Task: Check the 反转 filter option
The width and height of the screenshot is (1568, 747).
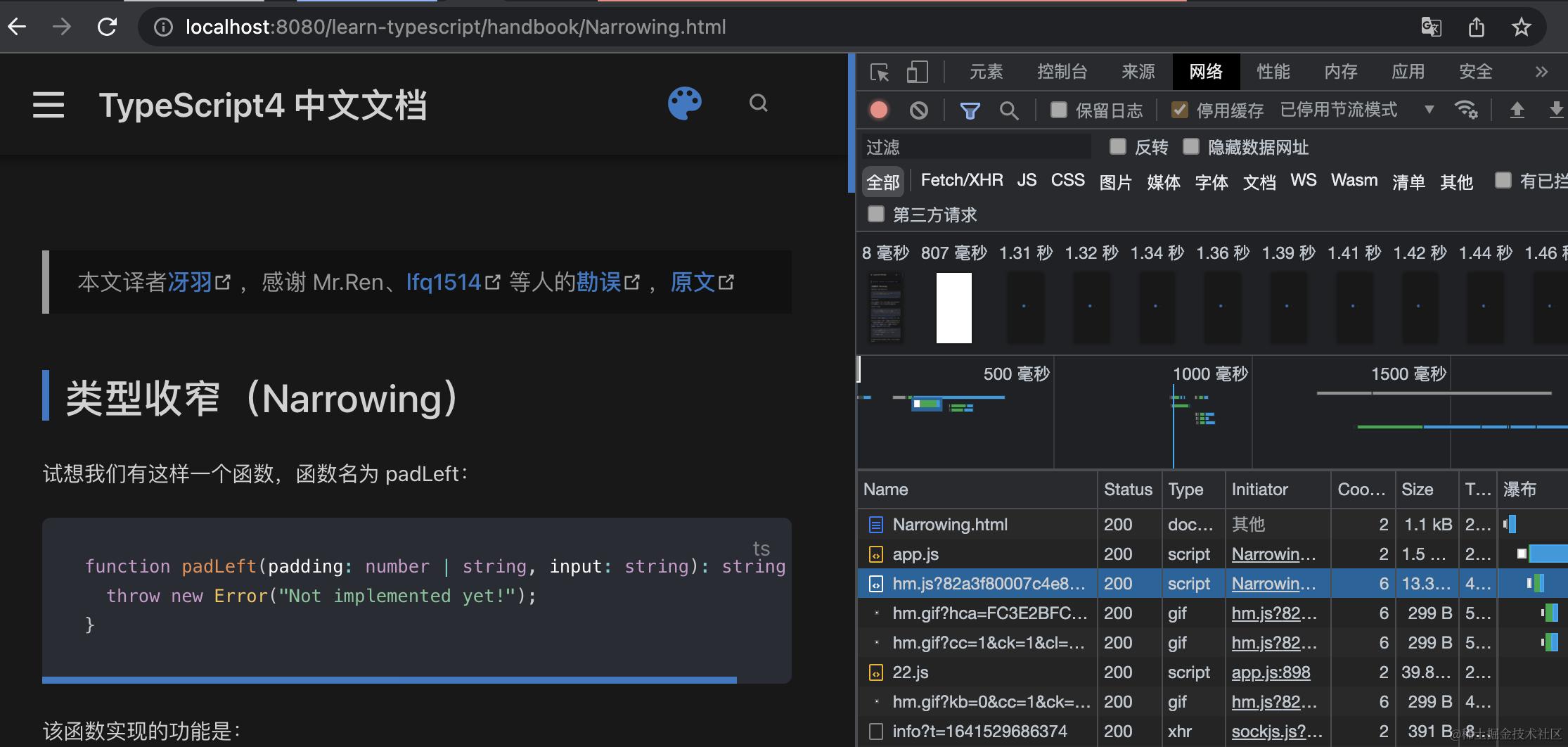Action: pos(1117,146)
